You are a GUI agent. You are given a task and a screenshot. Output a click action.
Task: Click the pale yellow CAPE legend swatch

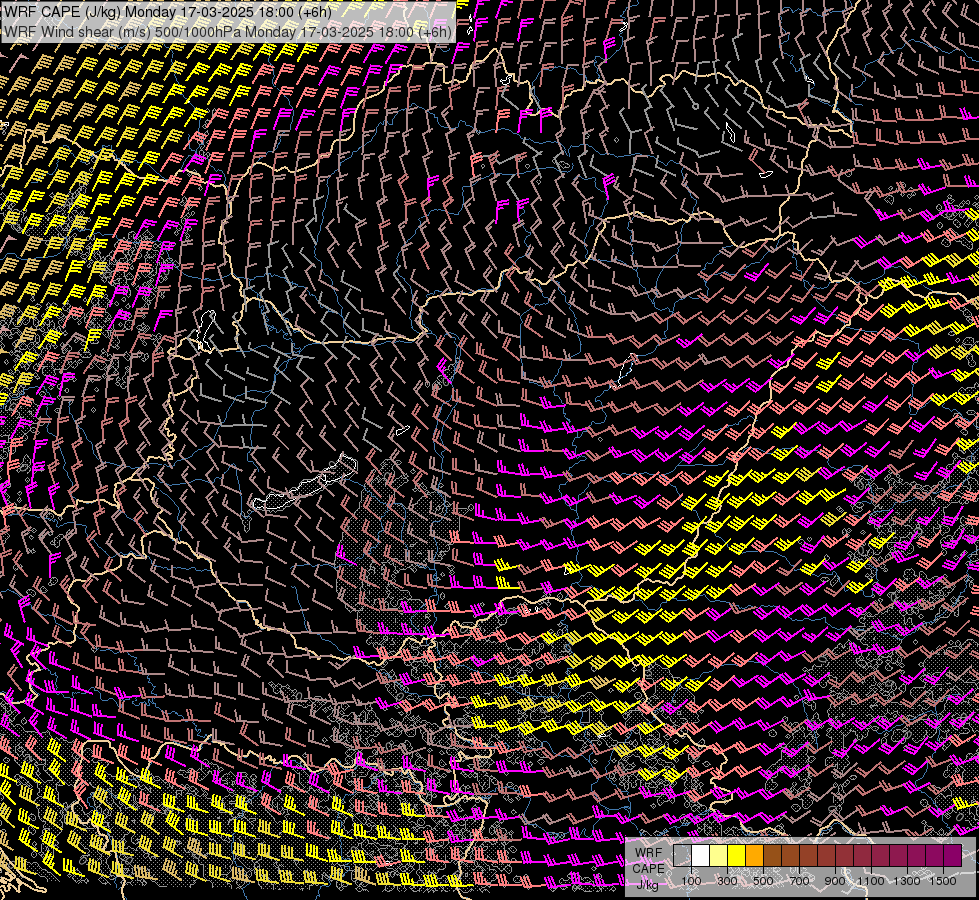click(x=719, y=855)
